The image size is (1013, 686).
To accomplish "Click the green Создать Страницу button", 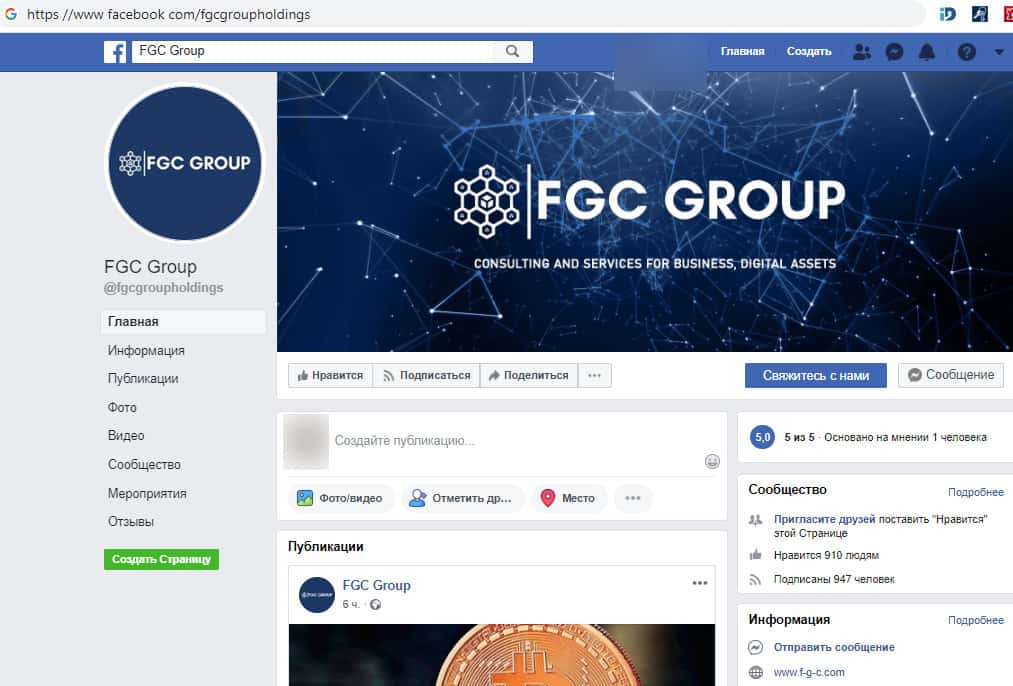I will [x=162, y=559].
